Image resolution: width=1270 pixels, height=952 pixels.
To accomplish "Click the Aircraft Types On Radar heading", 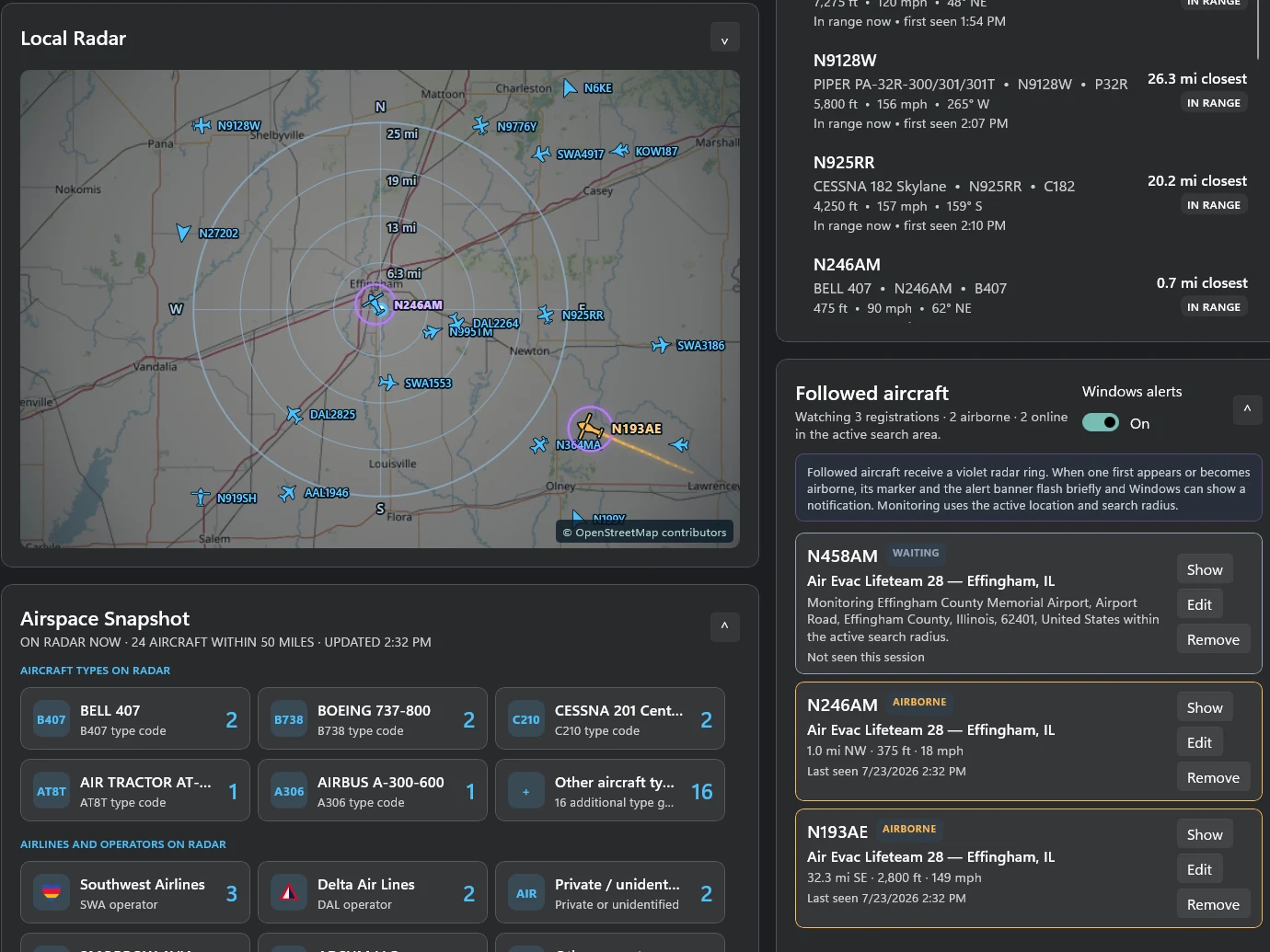I will (x=95, y=671).
